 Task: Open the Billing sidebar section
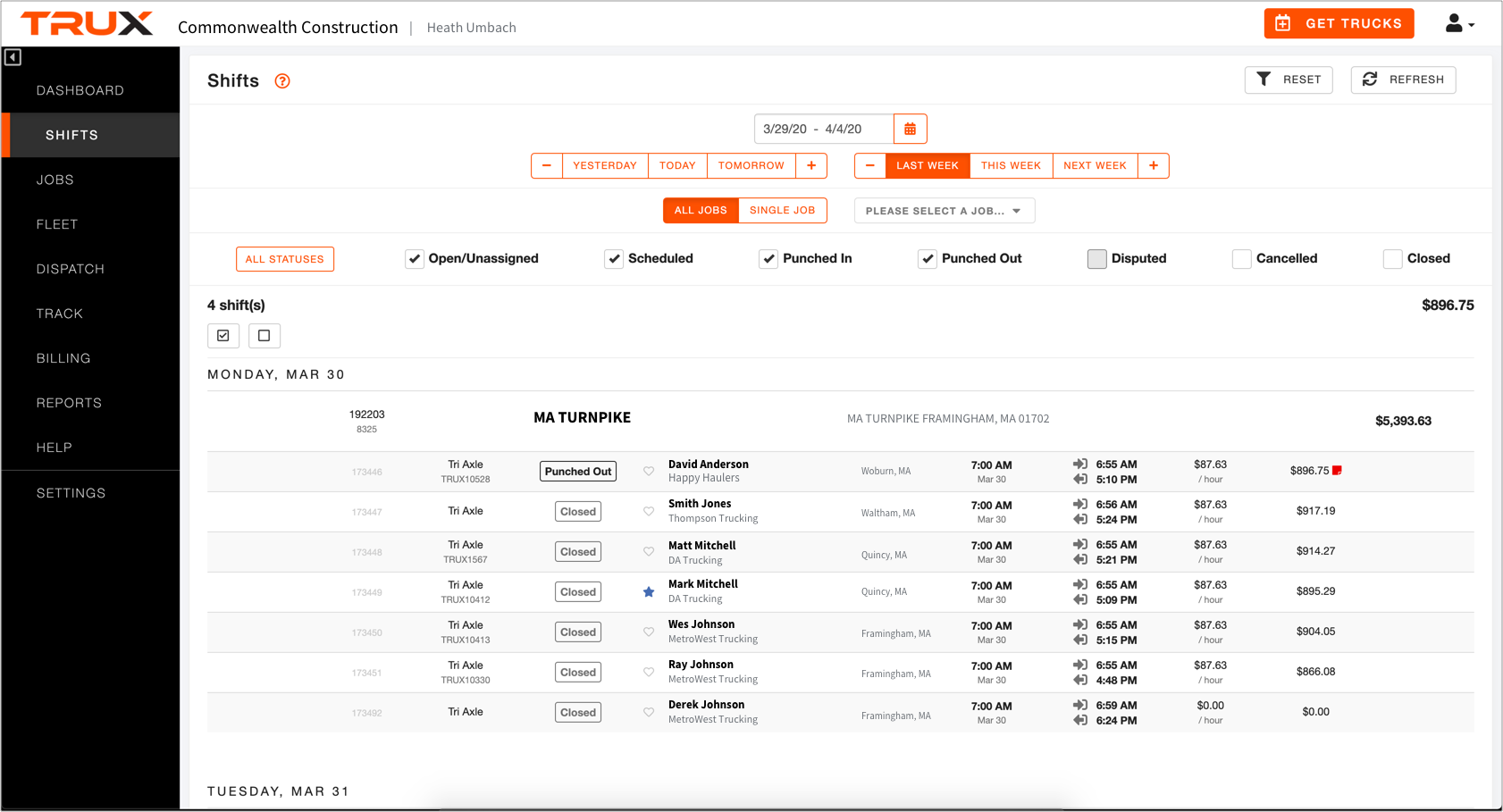(x=63, y=358)
